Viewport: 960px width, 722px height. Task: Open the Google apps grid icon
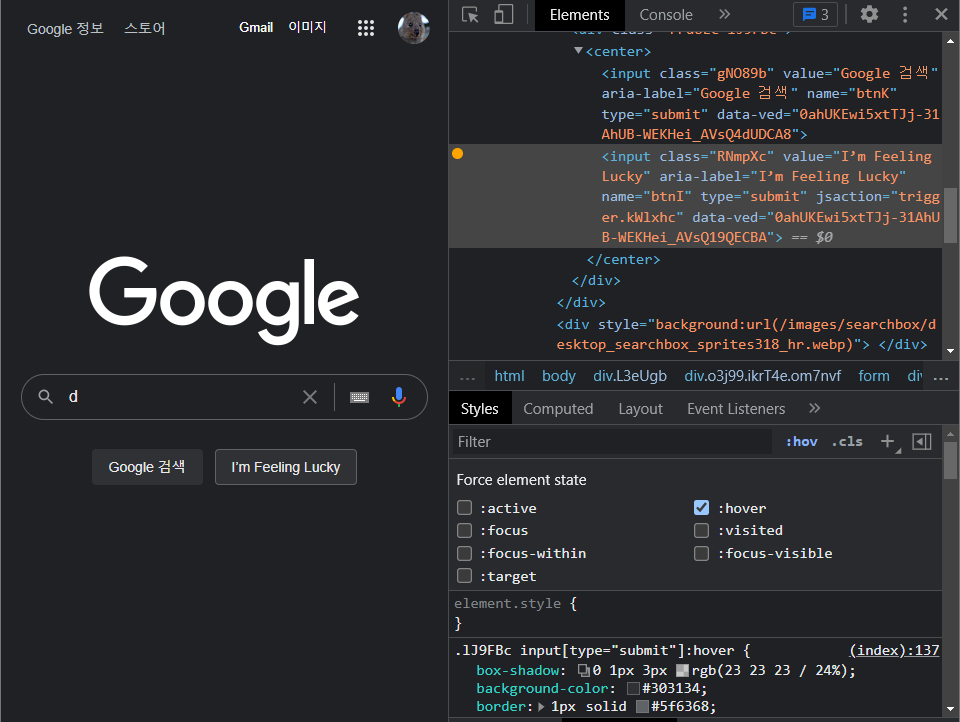click(x=366, y=28)
